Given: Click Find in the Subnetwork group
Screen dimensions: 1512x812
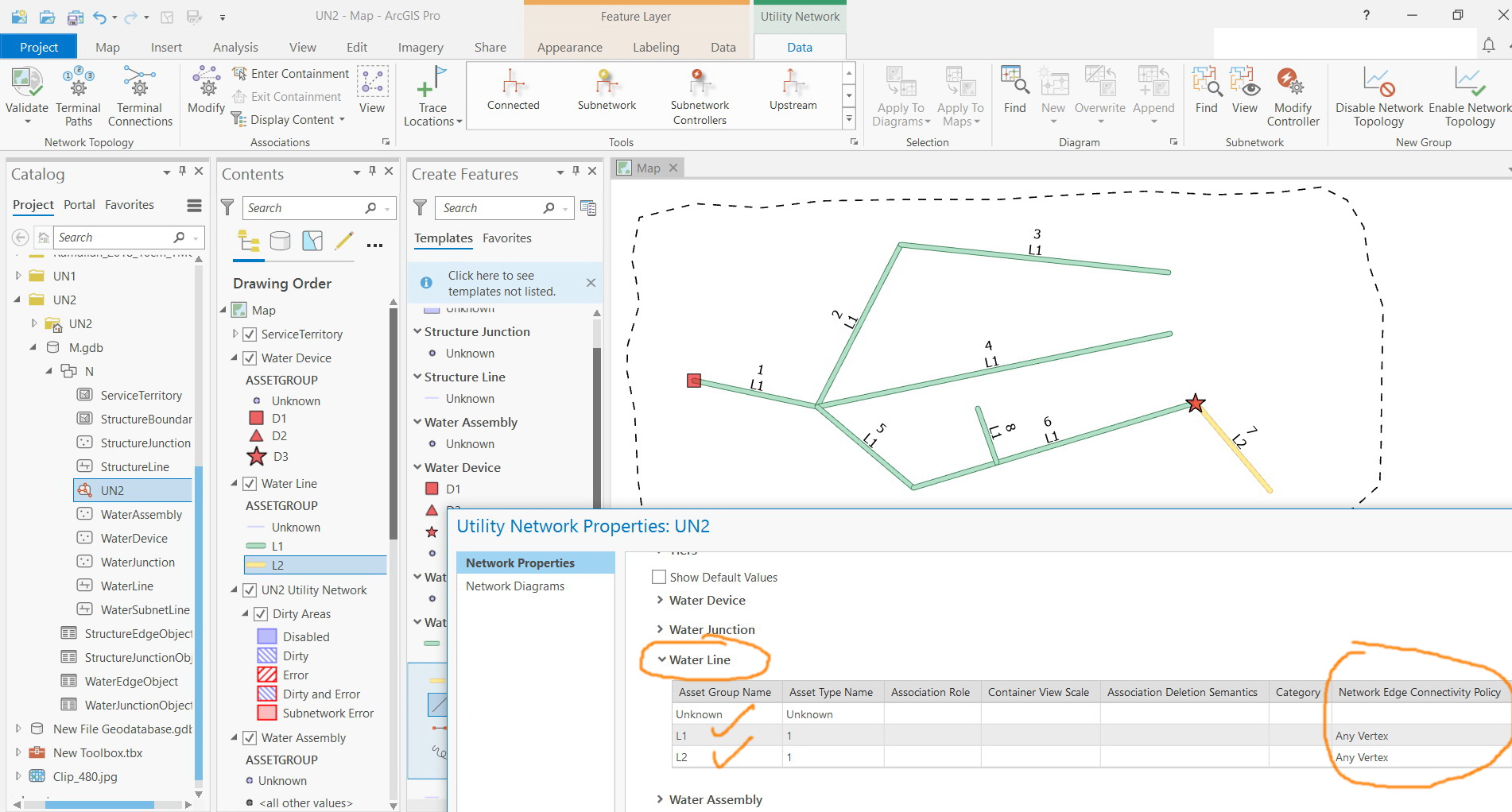Looking at the screenshot, I should click(1206, 91).
